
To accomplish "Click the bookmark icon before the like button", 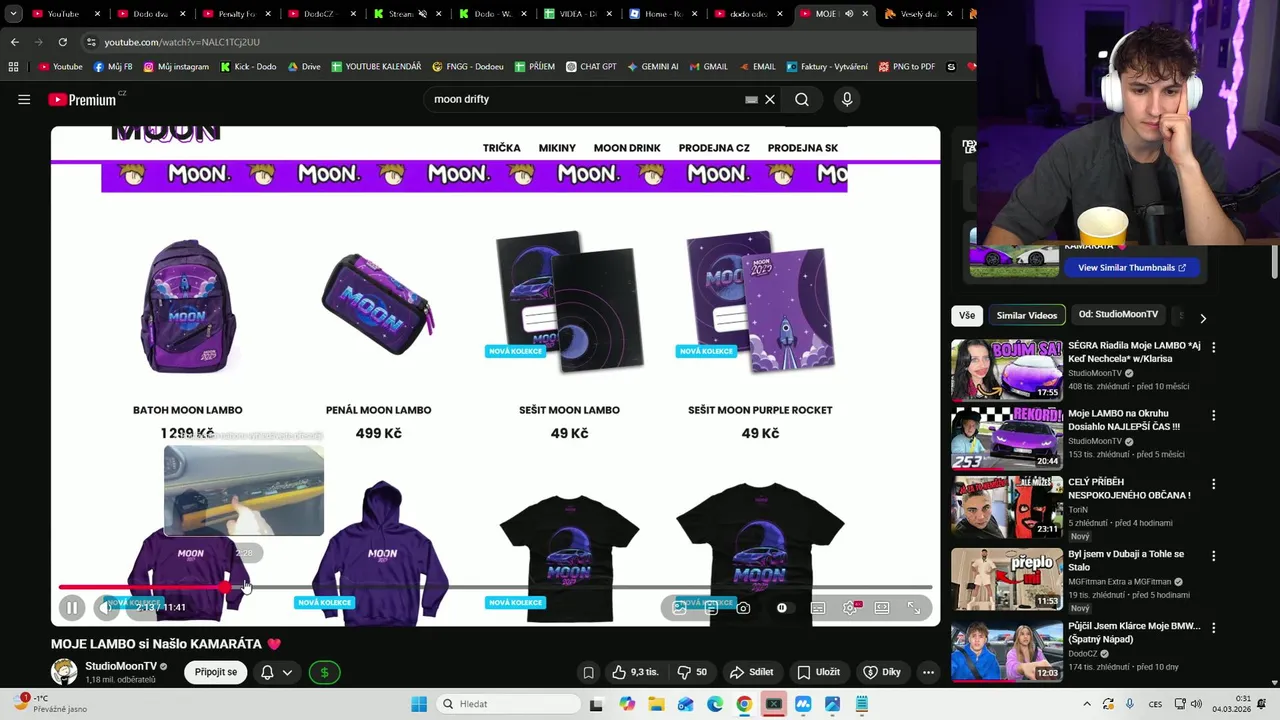I will 588,672.
